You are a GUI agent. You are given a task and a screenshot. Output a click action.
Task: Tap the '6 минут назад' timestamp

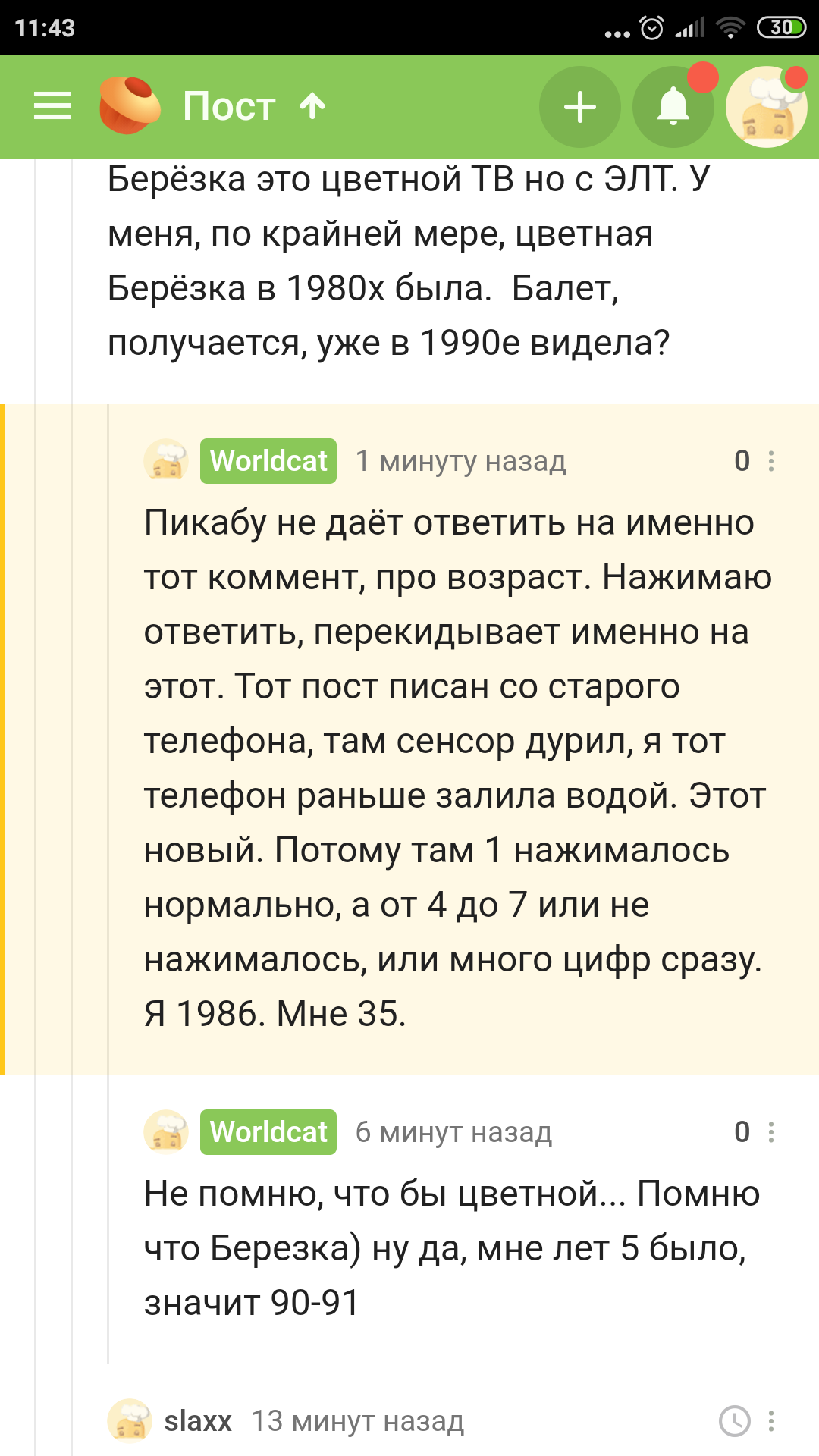pyautogui.click(x=453, y=1132)
